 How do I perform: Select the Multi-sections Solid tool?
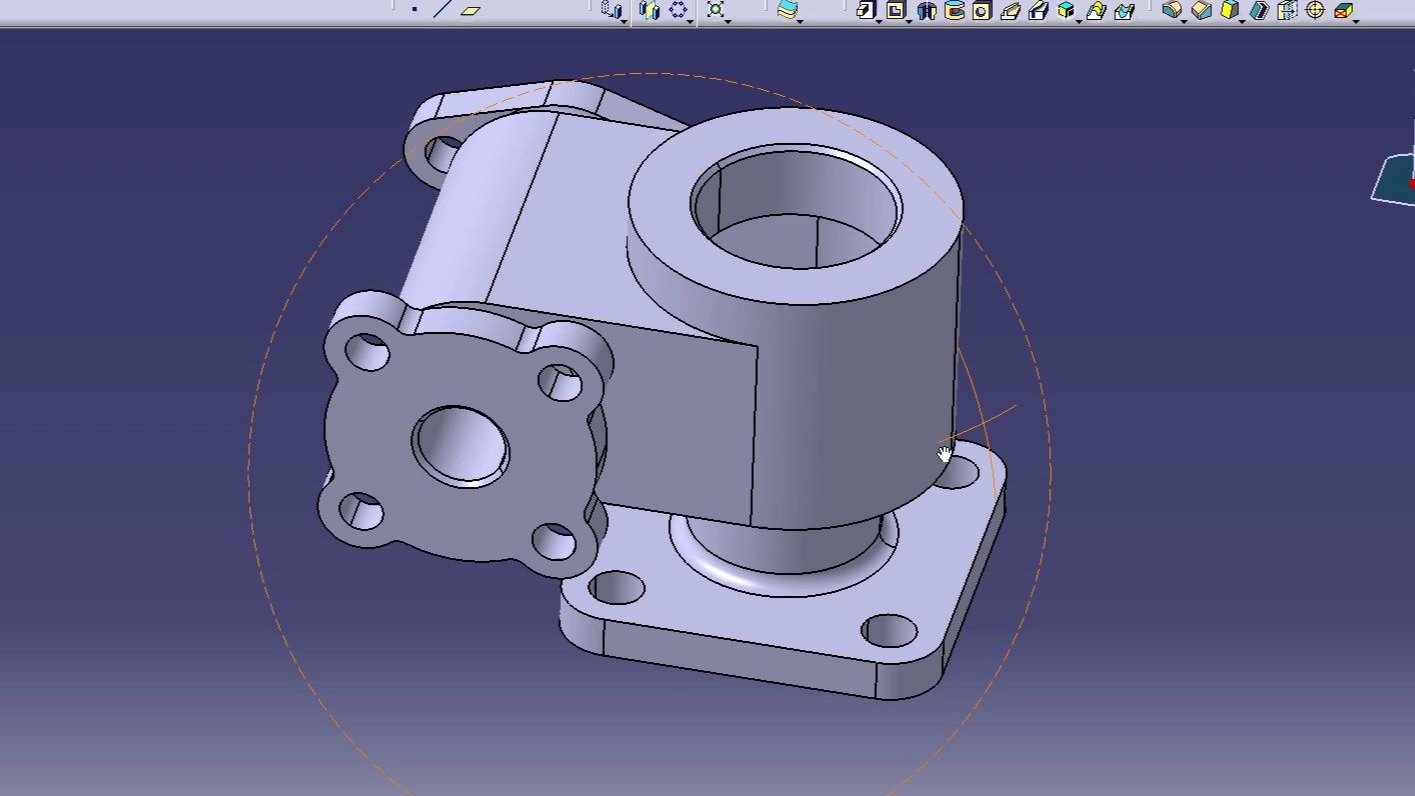click(x=1095, y=10)
